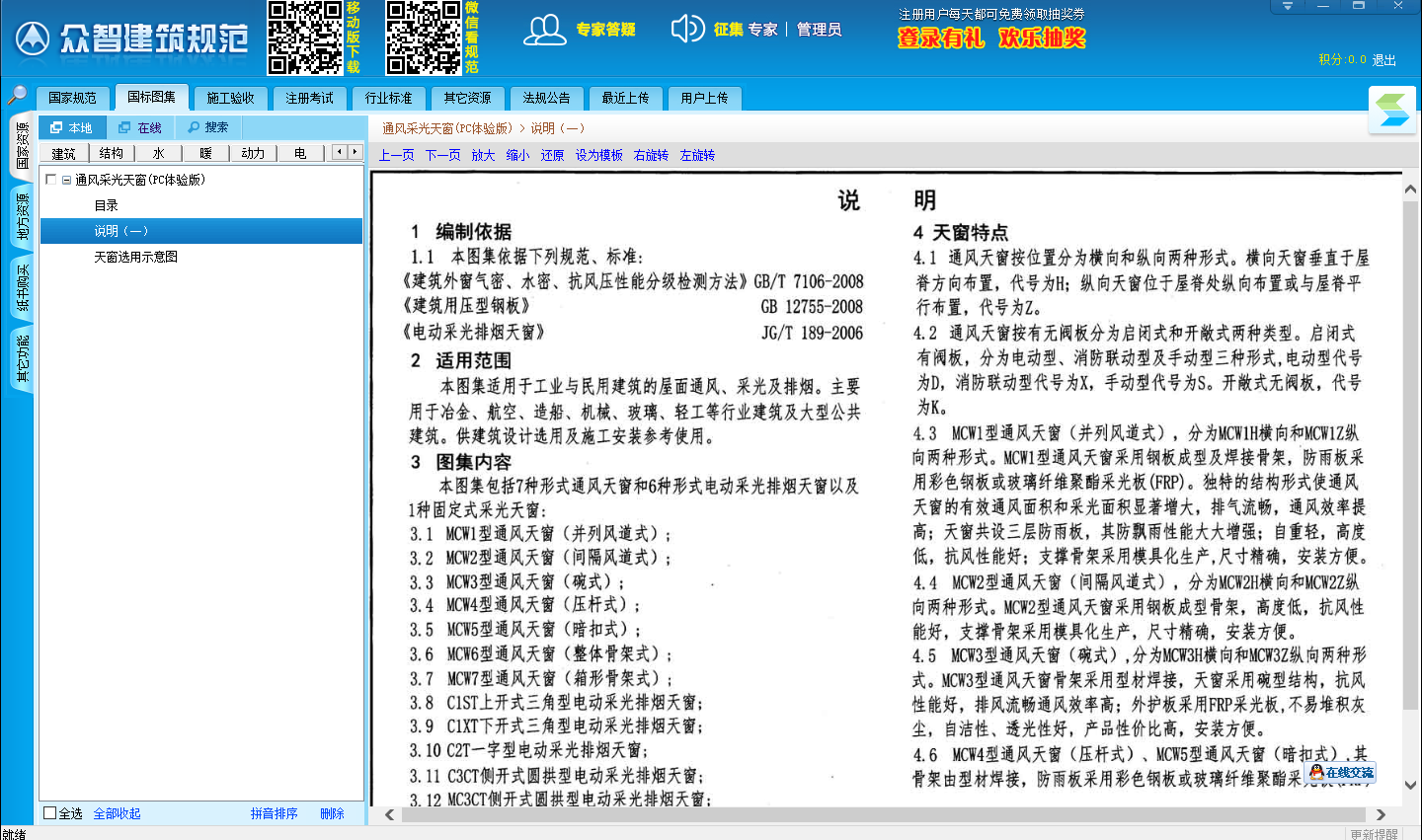Go to 下一页 next page
The width and height of the screenshot is (1422, 840).
[x=443, y=155]
